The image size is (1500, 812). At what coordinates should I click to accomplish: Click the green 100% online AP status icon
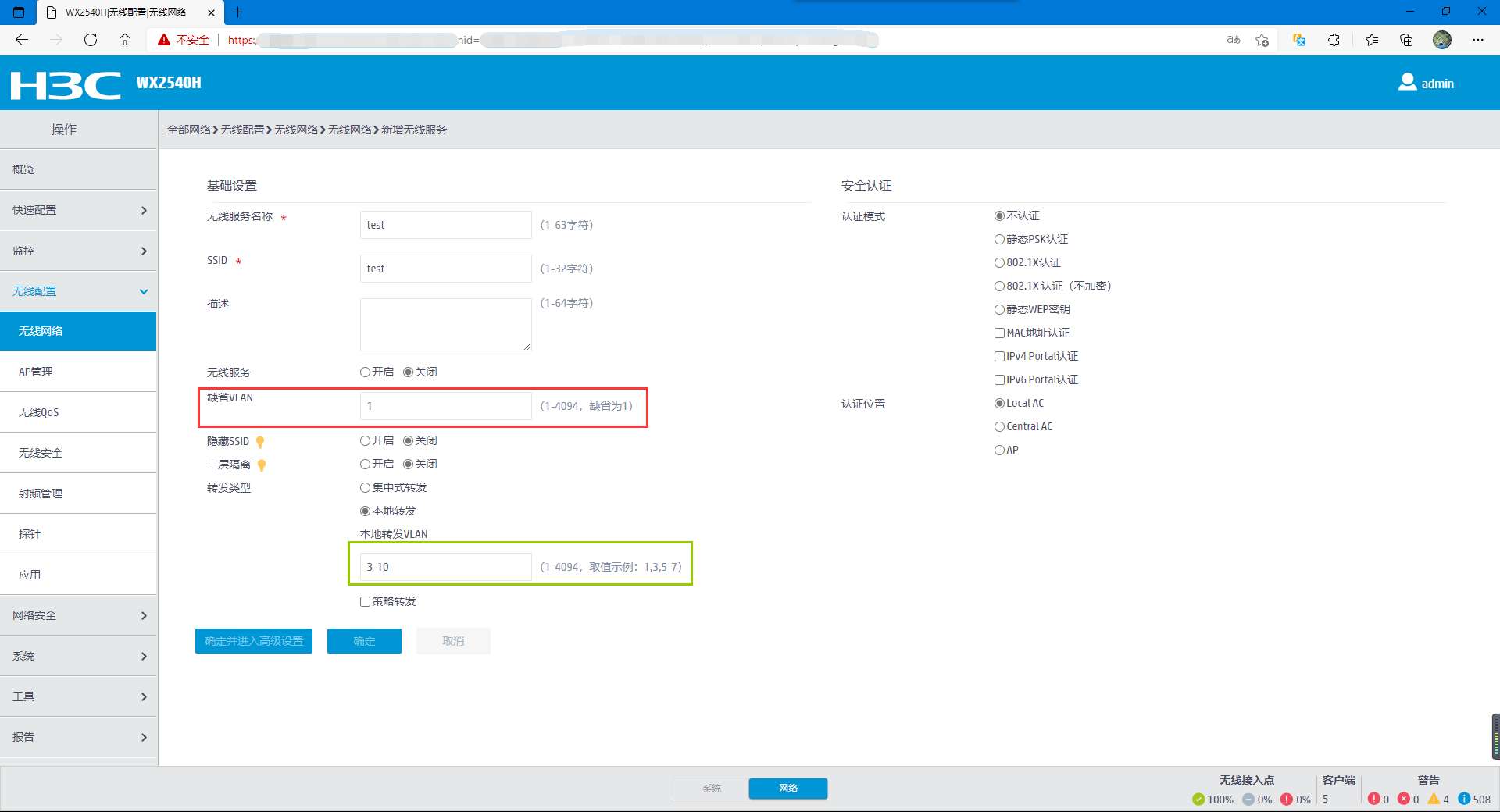(1198, 799)
